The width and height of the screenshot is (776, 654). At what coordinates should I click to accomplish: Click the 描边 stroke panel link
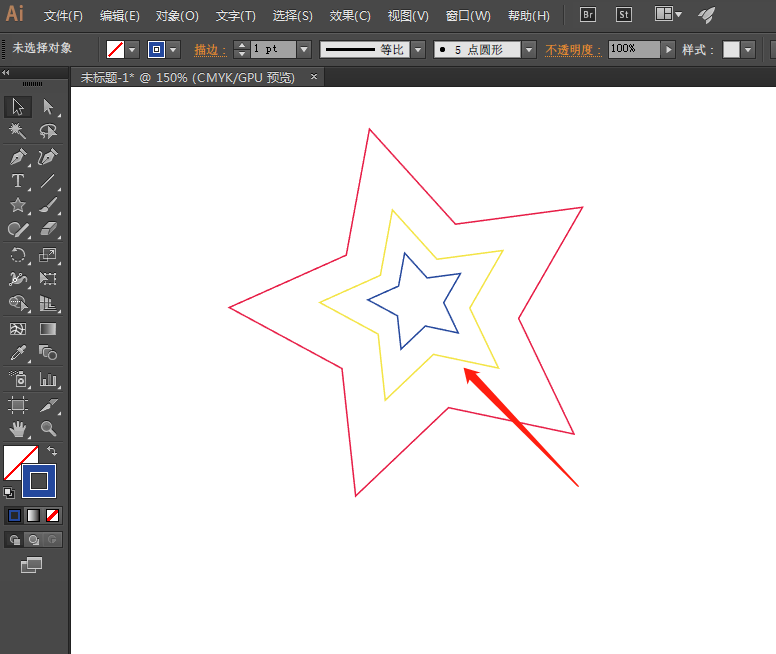click(209, 49)
